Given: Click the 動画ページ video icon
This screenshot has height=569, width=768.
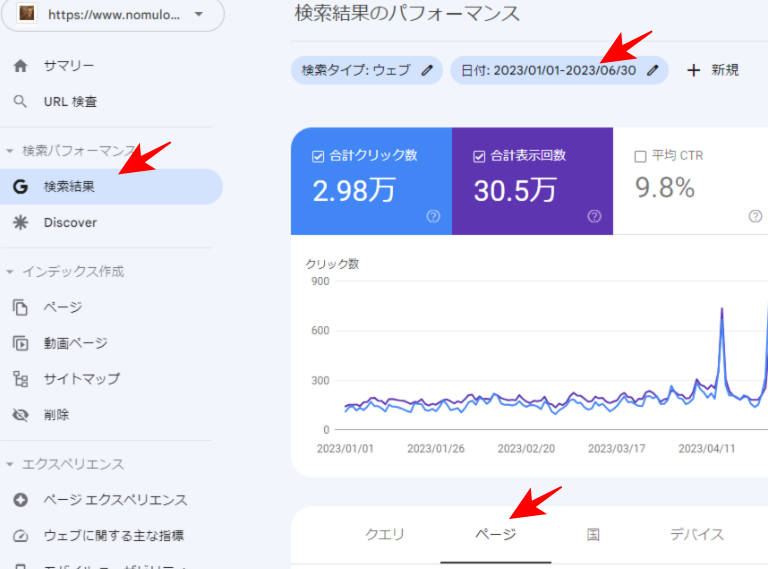Looking at the screenshot, I should pyautogui.click(x=20, y=343).
